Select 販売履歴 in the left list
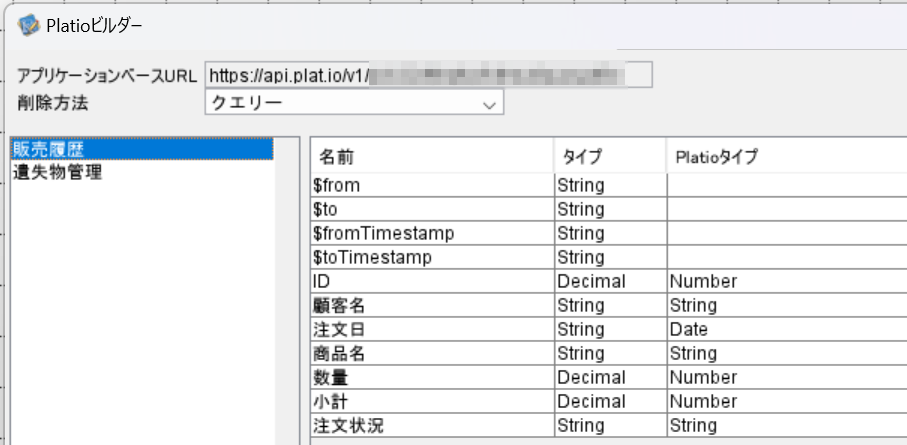The width and height of the screenshot is (907, 445). click(x=142, y=149)
